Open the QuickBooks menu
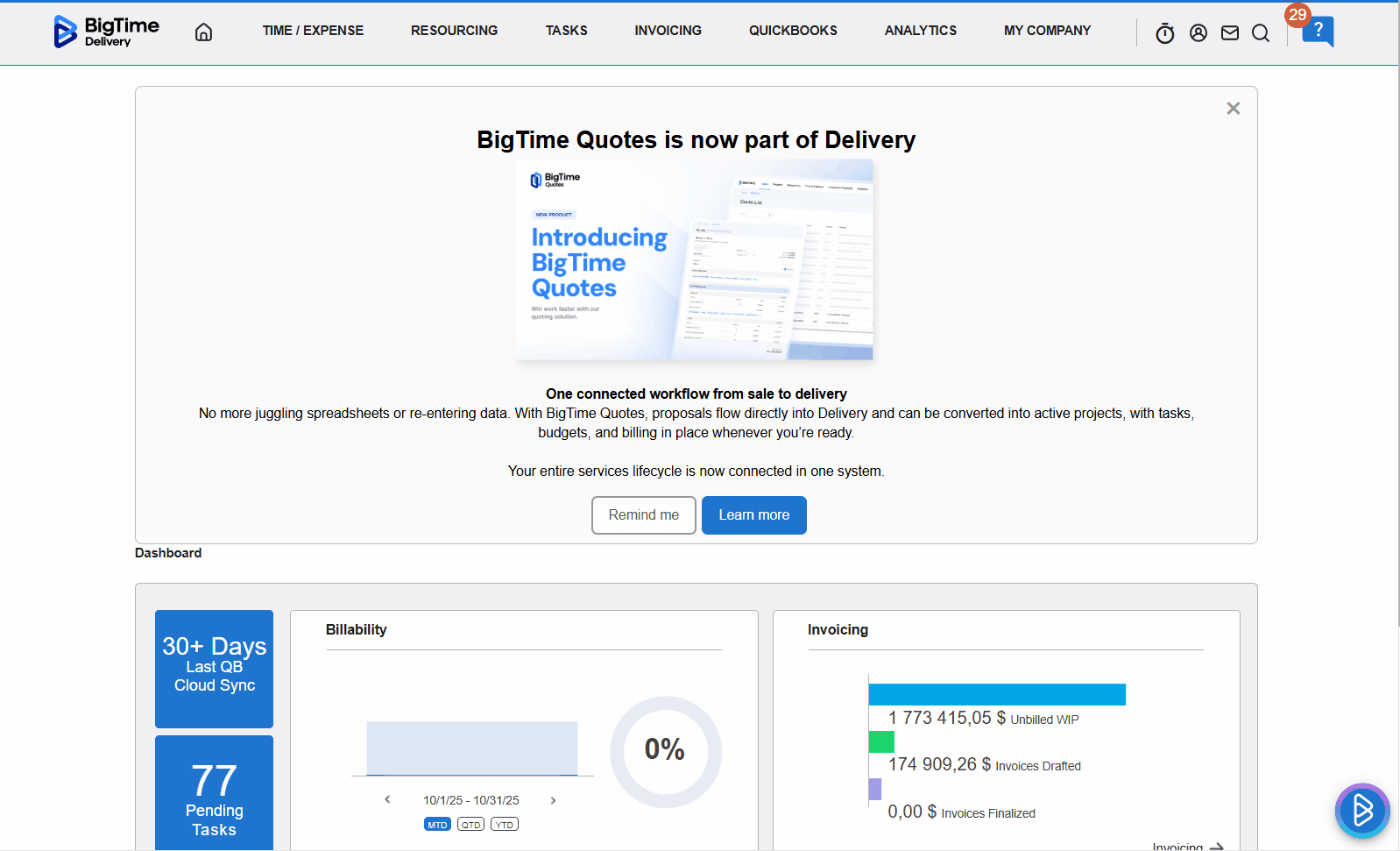This screenshot has height=851, width=1400. pyautogui.click(x=793, y=31)
